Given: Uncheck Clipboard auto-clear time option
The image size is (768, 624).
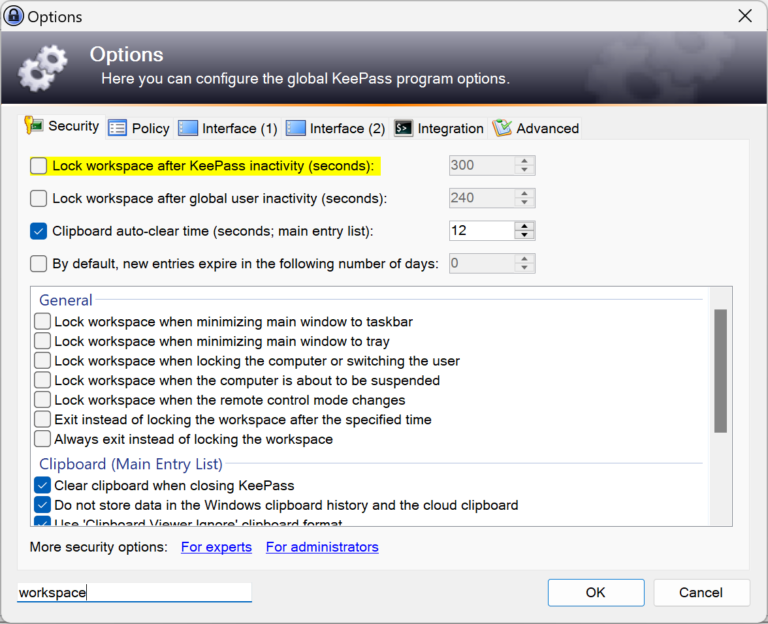Looking at the screenshot, I should click(x=38, y=231).
